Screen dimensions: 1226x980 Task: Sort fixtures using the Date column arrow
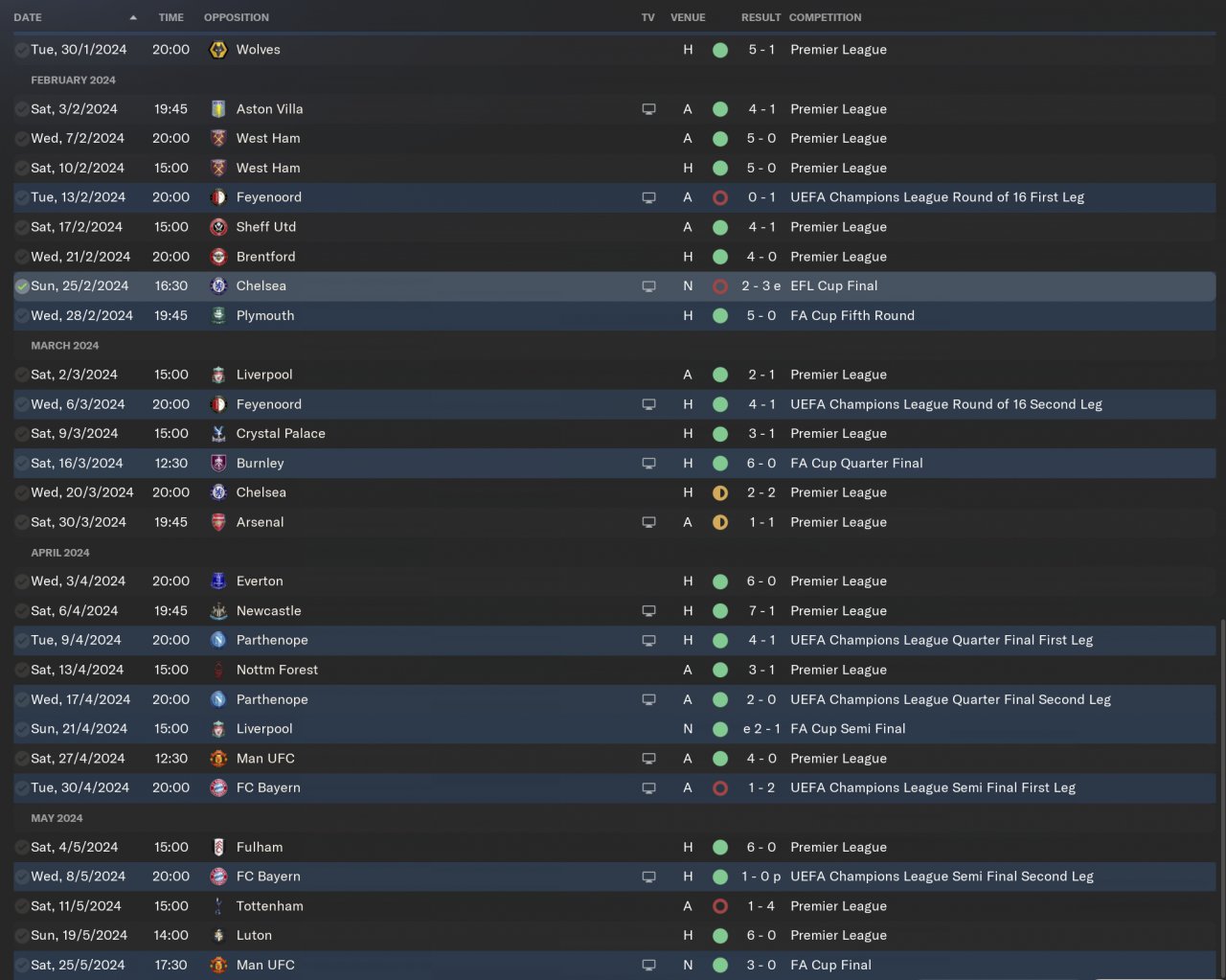click(x=133, y=17)
